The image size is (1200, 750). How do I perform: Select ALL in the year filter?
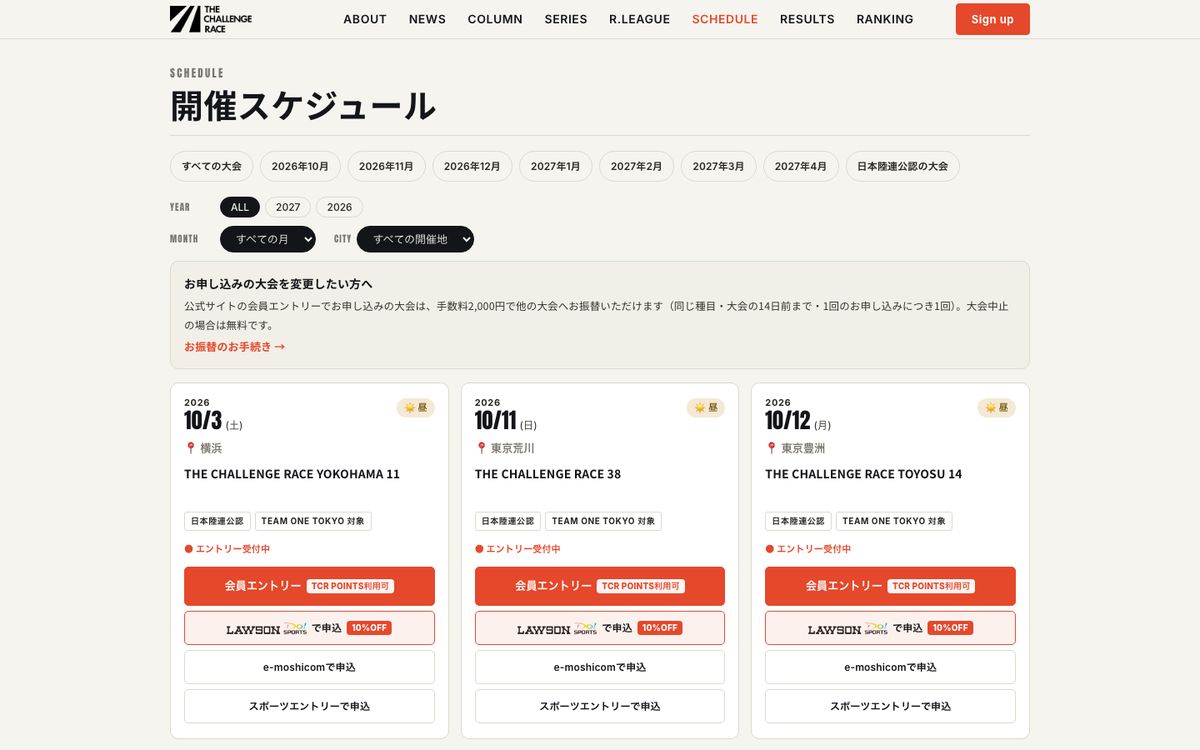(x=240, y=207)
